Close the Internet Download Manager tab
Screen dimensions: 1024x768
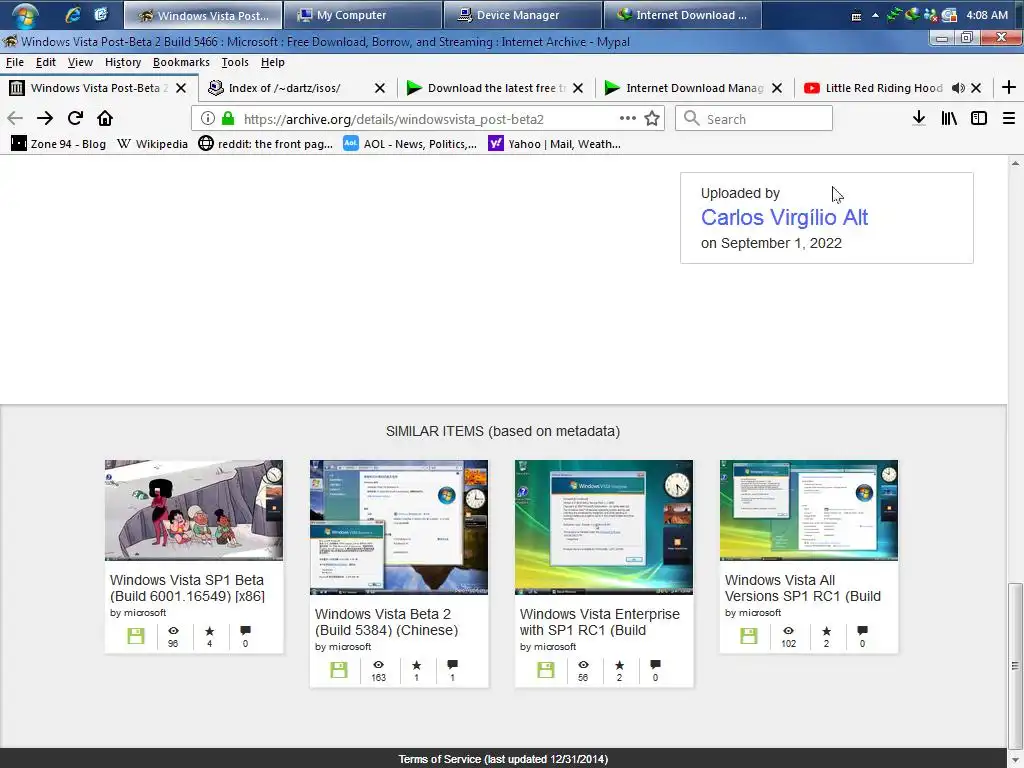[777, 88]
